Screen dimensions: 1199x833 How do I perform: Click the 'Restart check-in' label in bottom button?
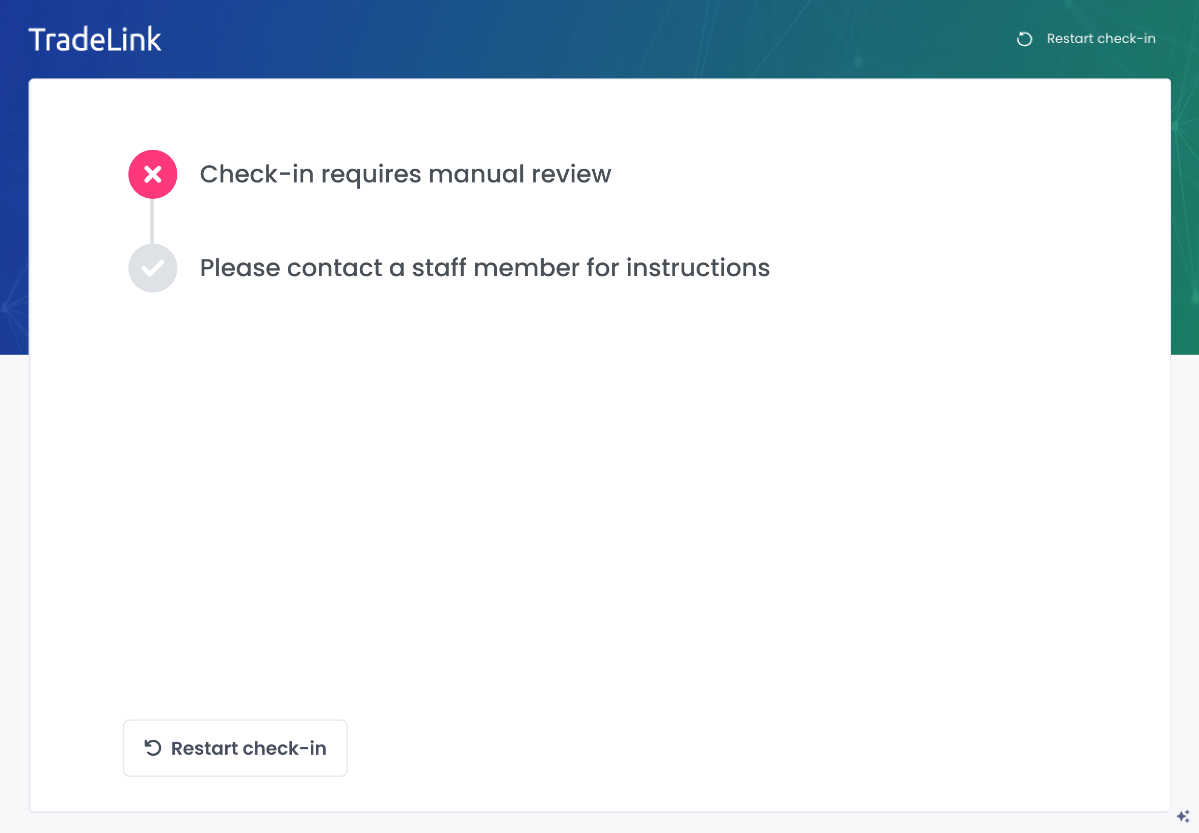(x=248, y=748)
